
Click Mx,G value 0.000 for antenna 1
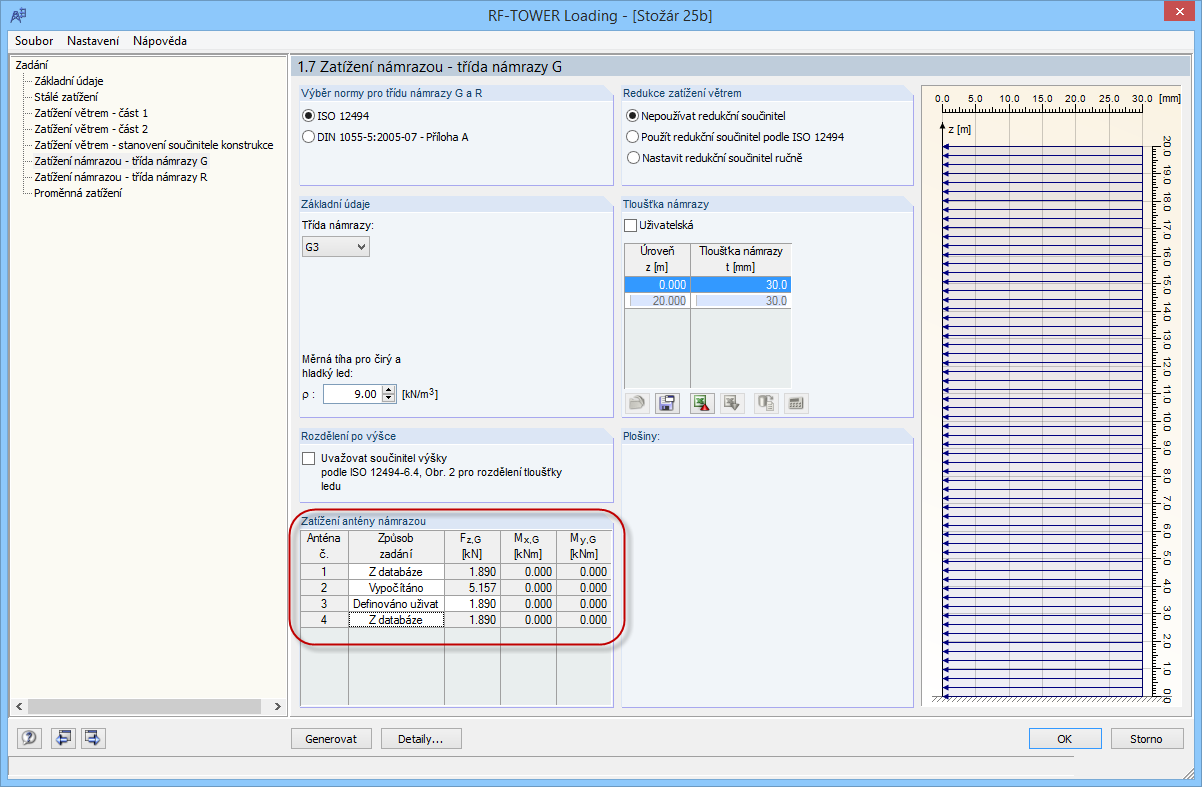[x=528, y=572]
